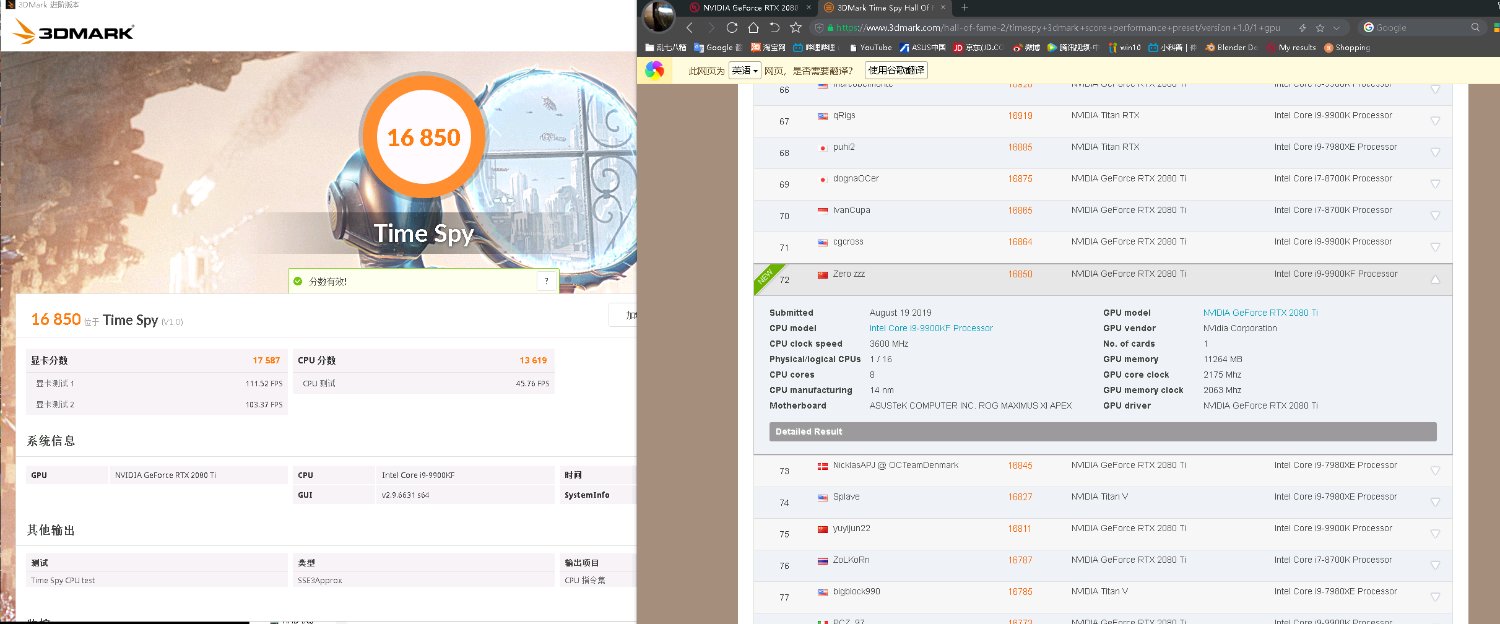Close the 3DMark Time Spy Hall tab
The width and height of the screenshot is (1500, 624).
945,8
